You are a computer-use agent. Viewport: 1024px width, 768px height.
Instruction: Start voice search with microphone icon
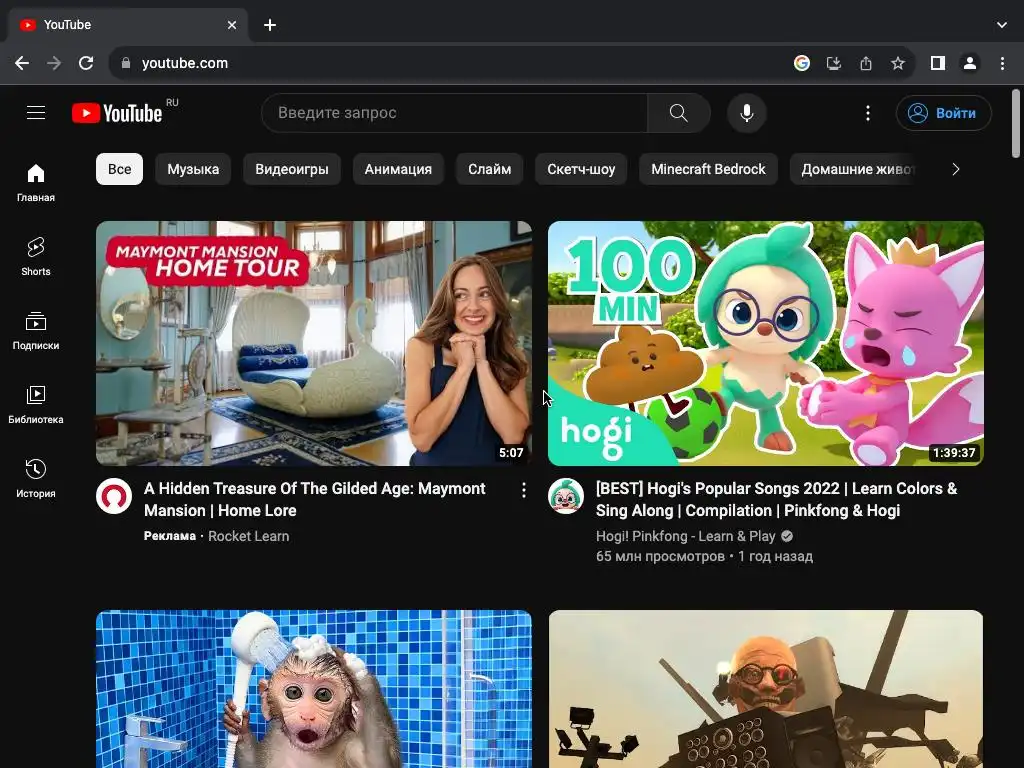pyautogui.click(x=746, y=113)
